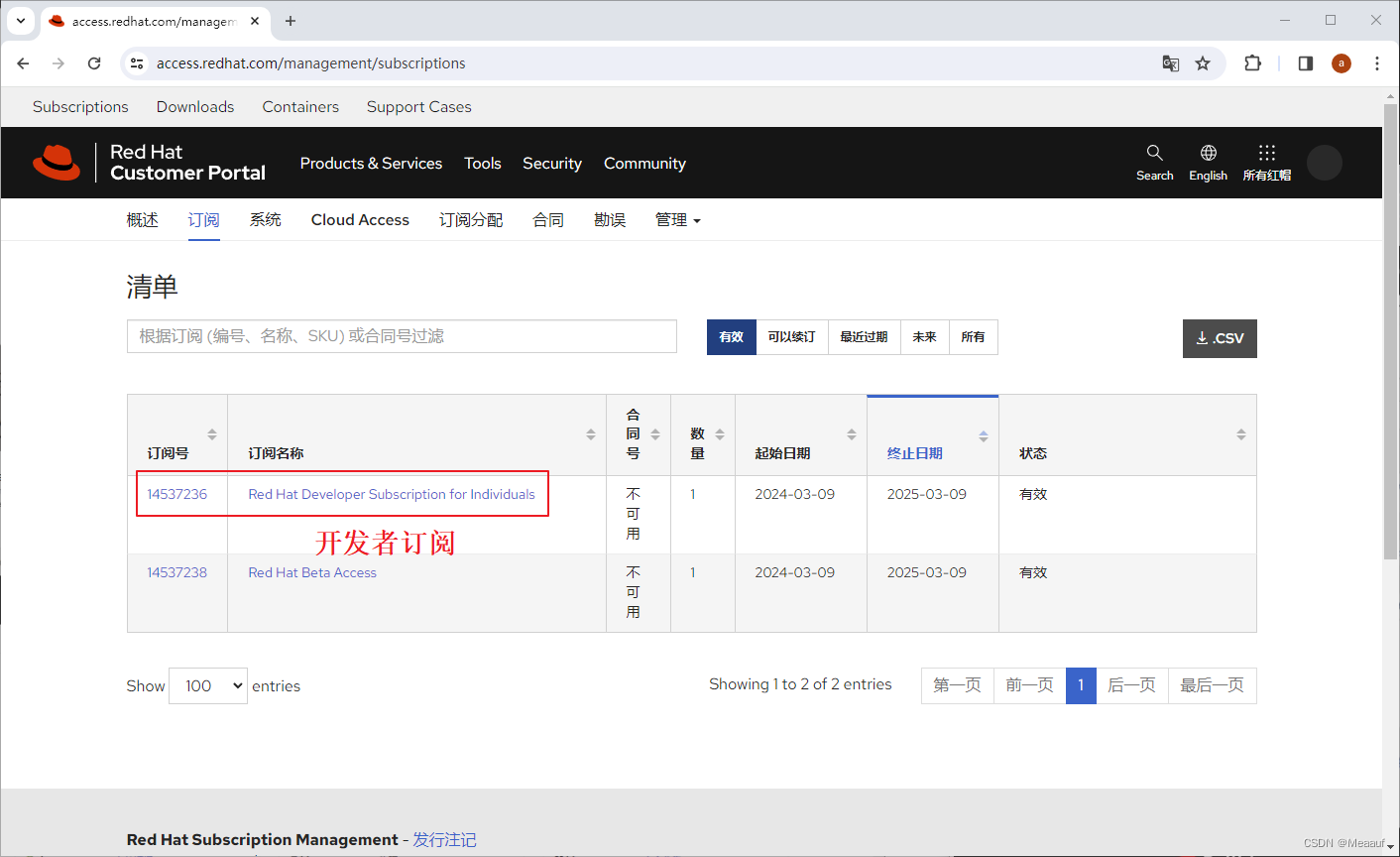The width and height of the screenshot is (1400, 857).
Task: Click Support Cases in top bar
Action: click(419, 107)
